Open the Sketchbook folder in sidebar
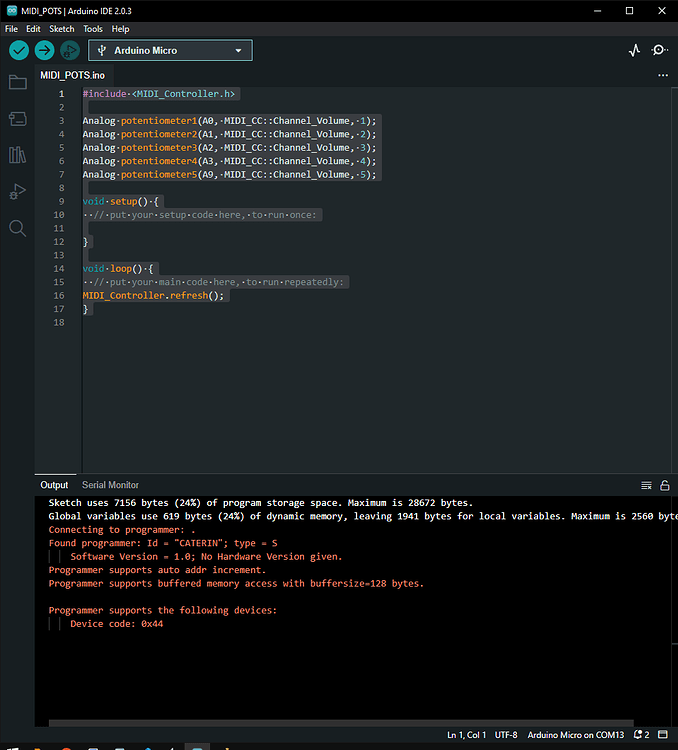678x750 pixels. coord(17,82)
